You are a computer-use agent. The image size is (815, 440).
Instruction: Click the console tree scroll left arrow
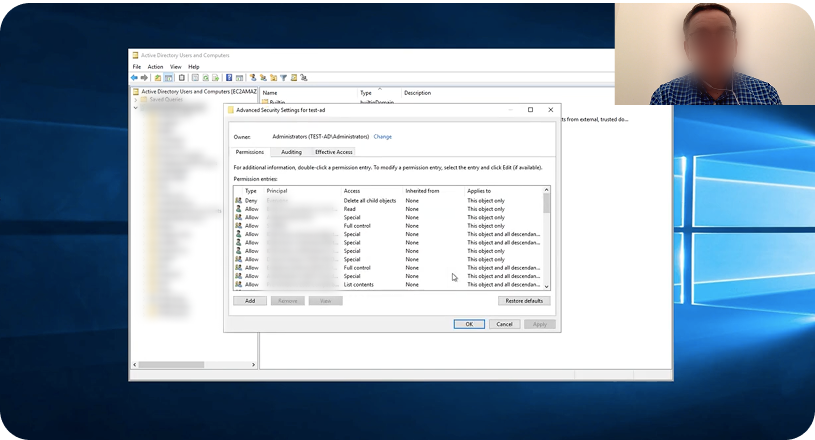point(135,365)
